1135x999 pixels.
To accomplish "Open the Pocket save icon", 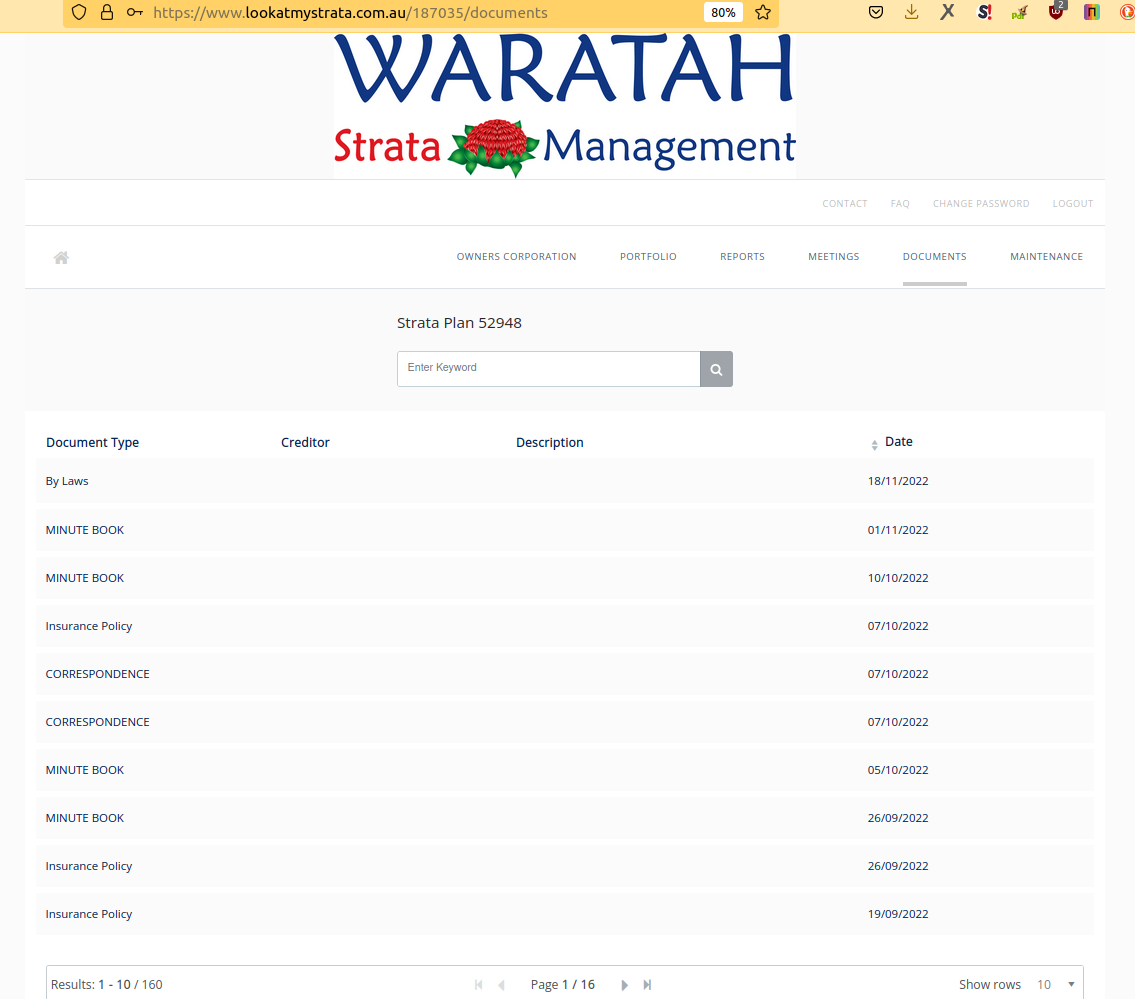I will point(876,13).
